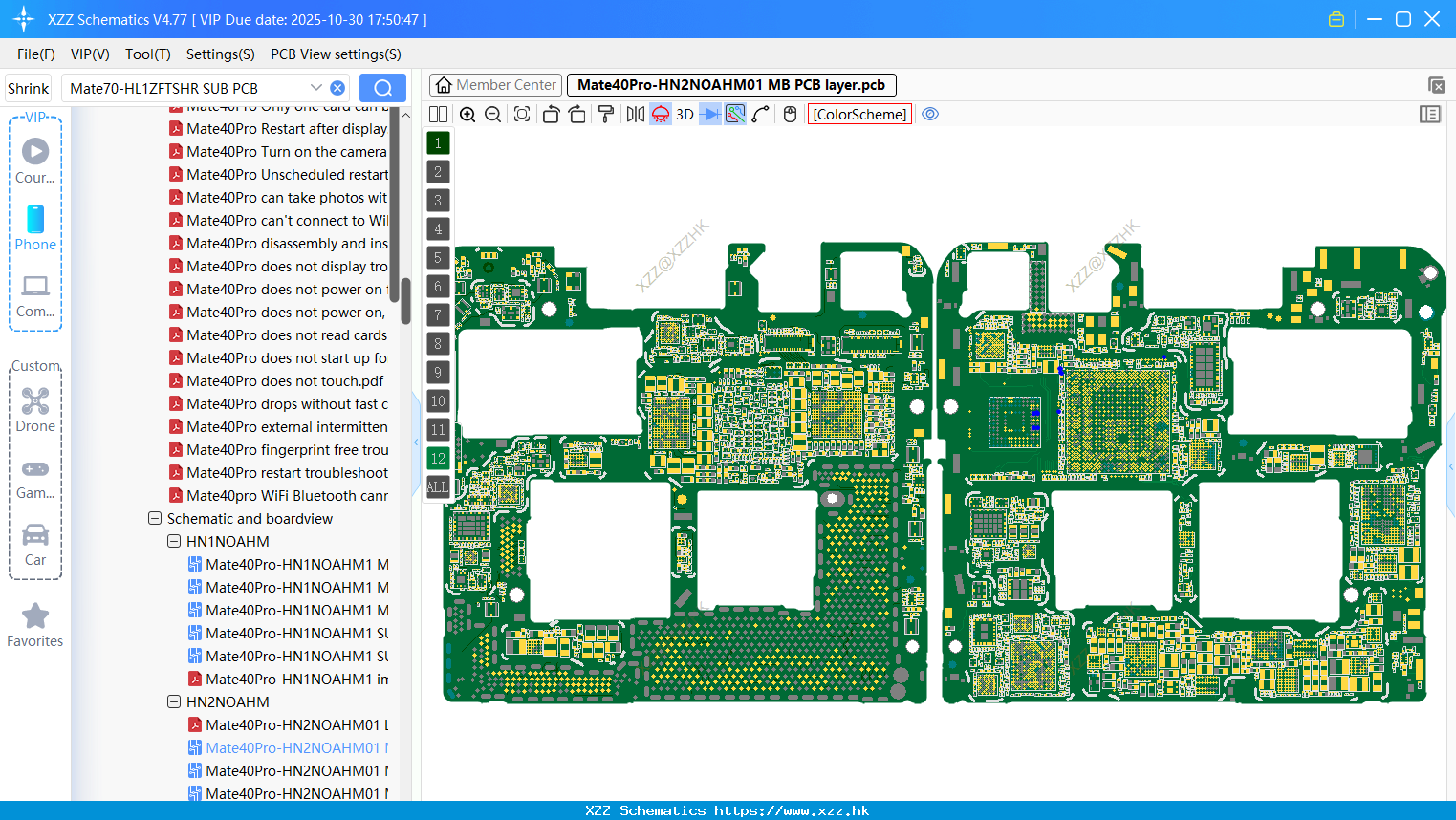Collapse the HN1NOAHM tree node
Image resolution: width=1456 pixels, height=820 pixels.
point(174,542)
